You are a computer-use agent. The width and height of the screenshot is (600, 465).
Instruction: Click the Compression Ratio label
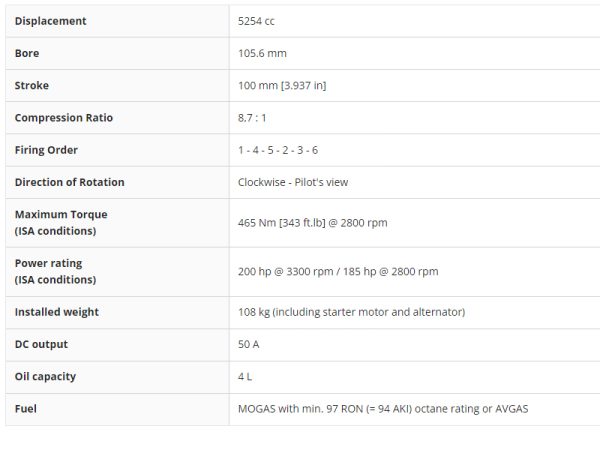pyautogui.click(x=63, y=118)
